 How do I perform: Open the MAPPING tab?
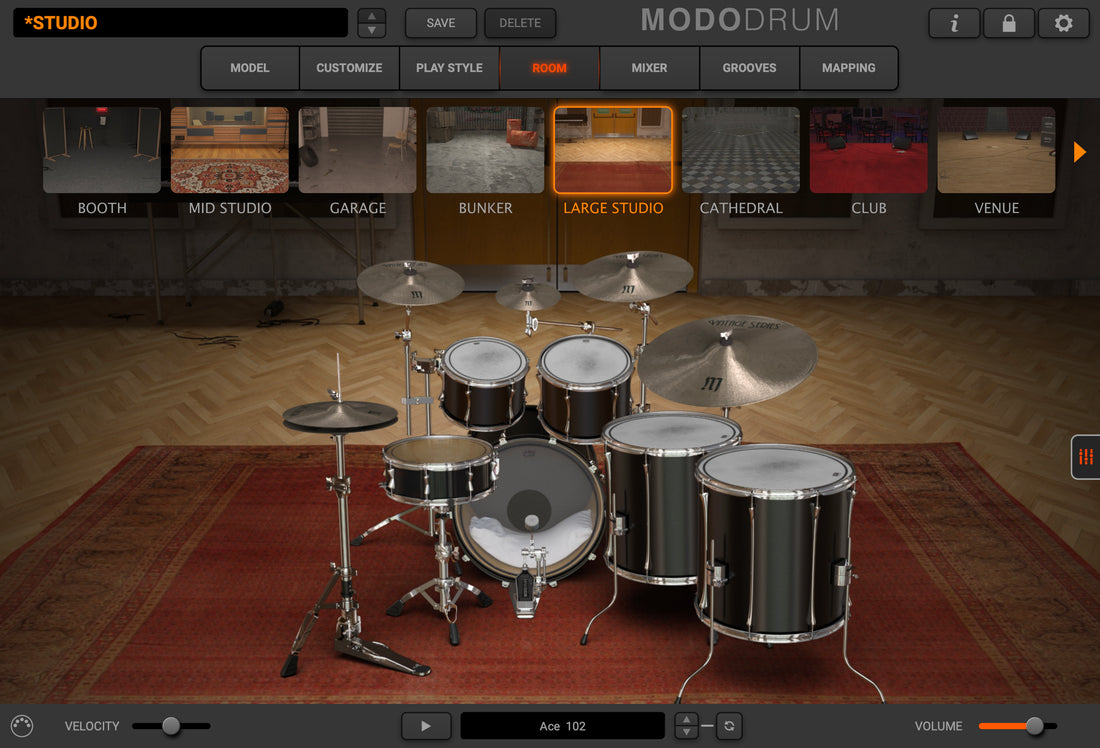coord(849,68)
